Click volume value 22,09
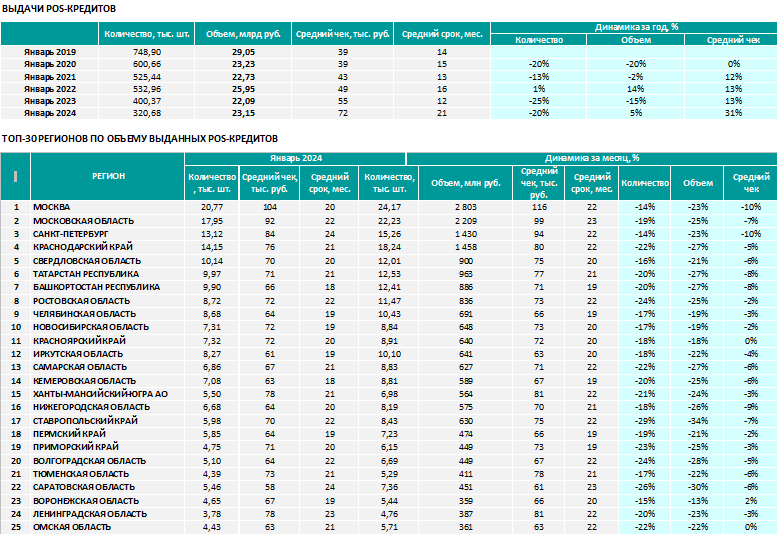 coord(243,101)
